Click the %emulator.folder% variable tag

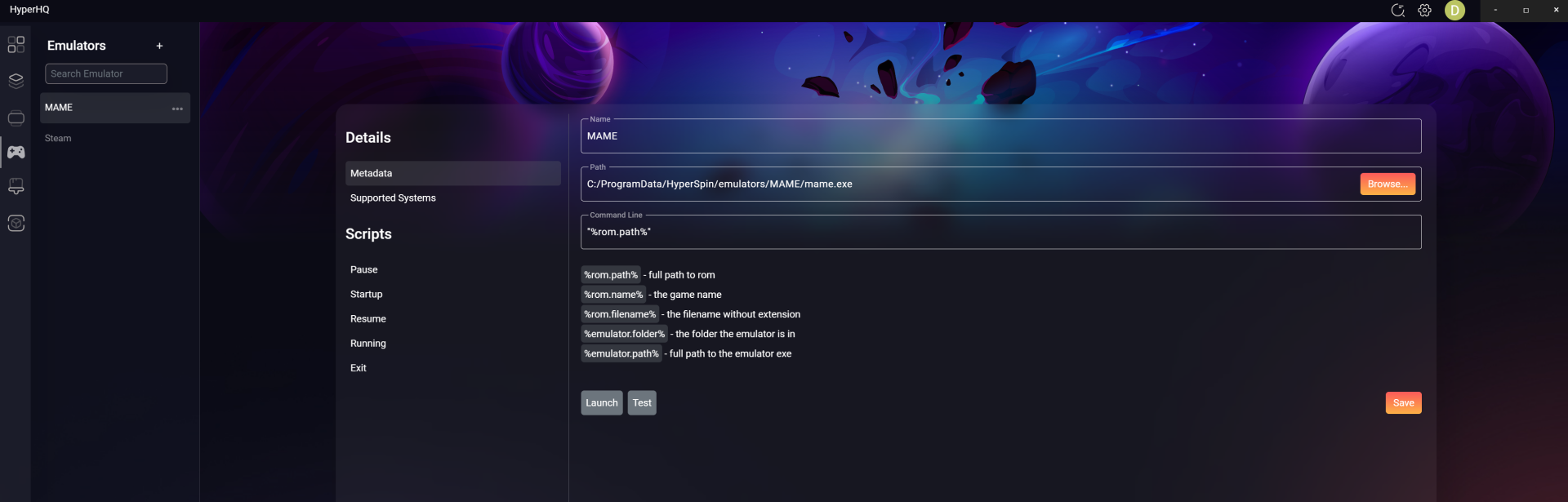624,334
